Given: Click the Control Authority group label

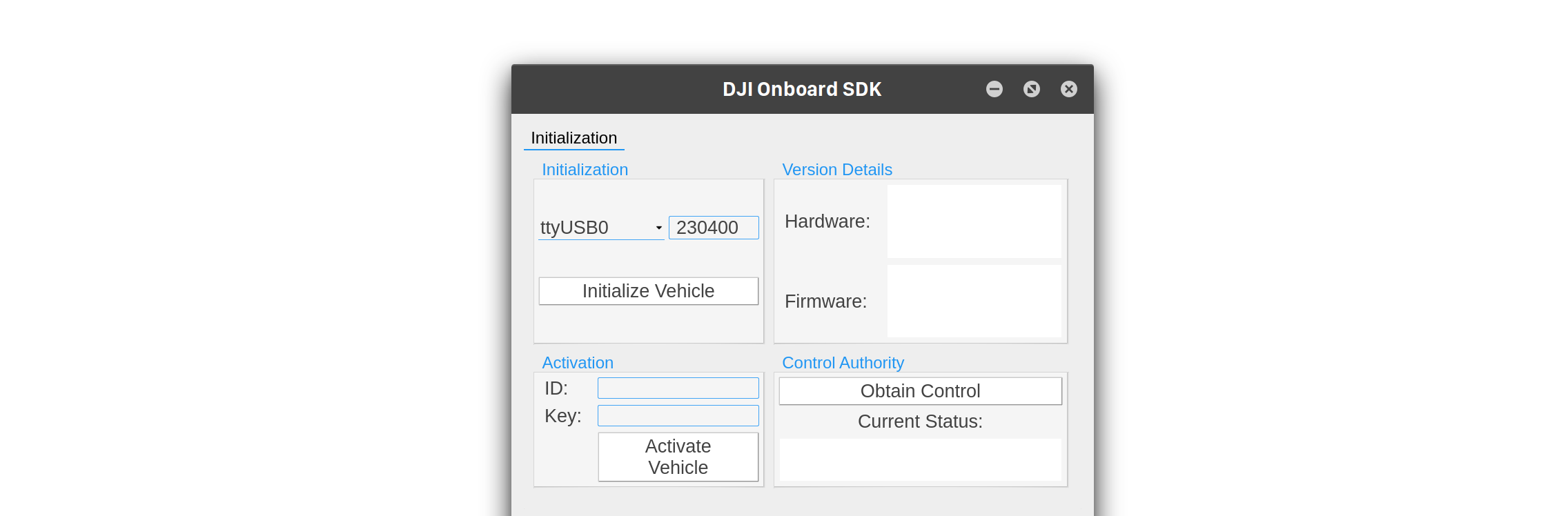Looking at the screenshot, I should click(843, 363).
